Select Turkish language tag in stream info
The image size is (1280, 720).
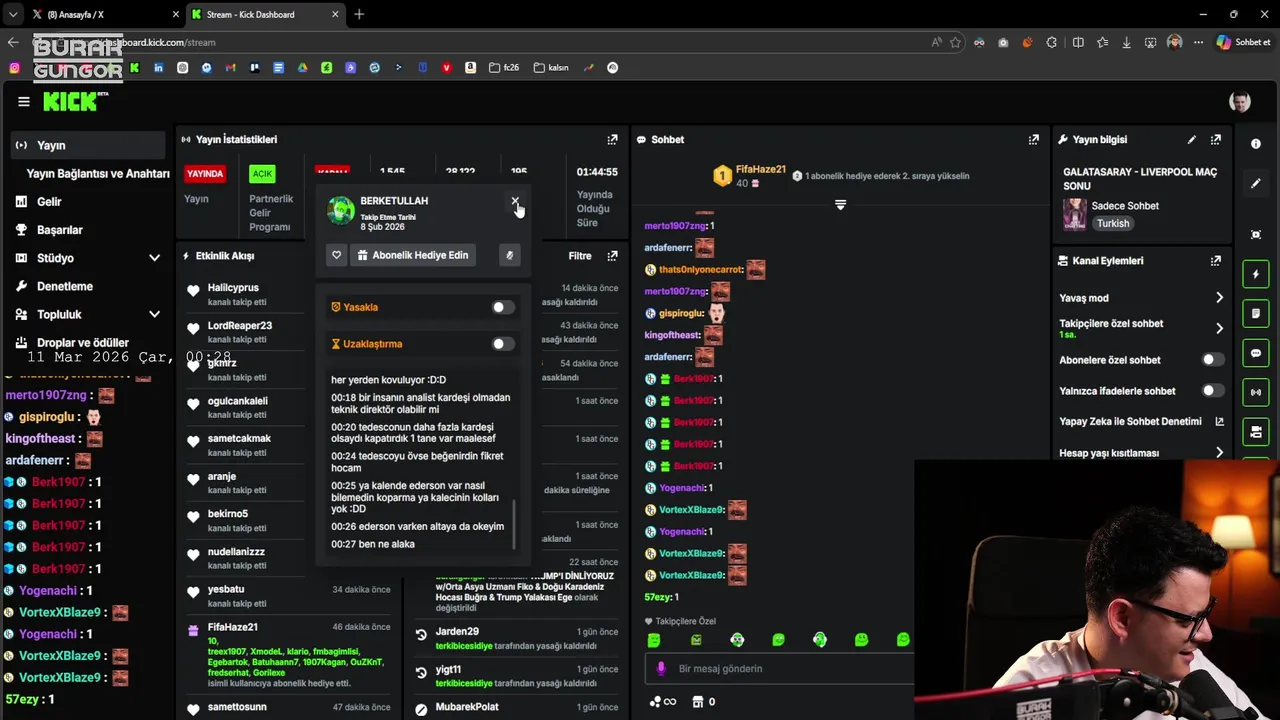1113,223
